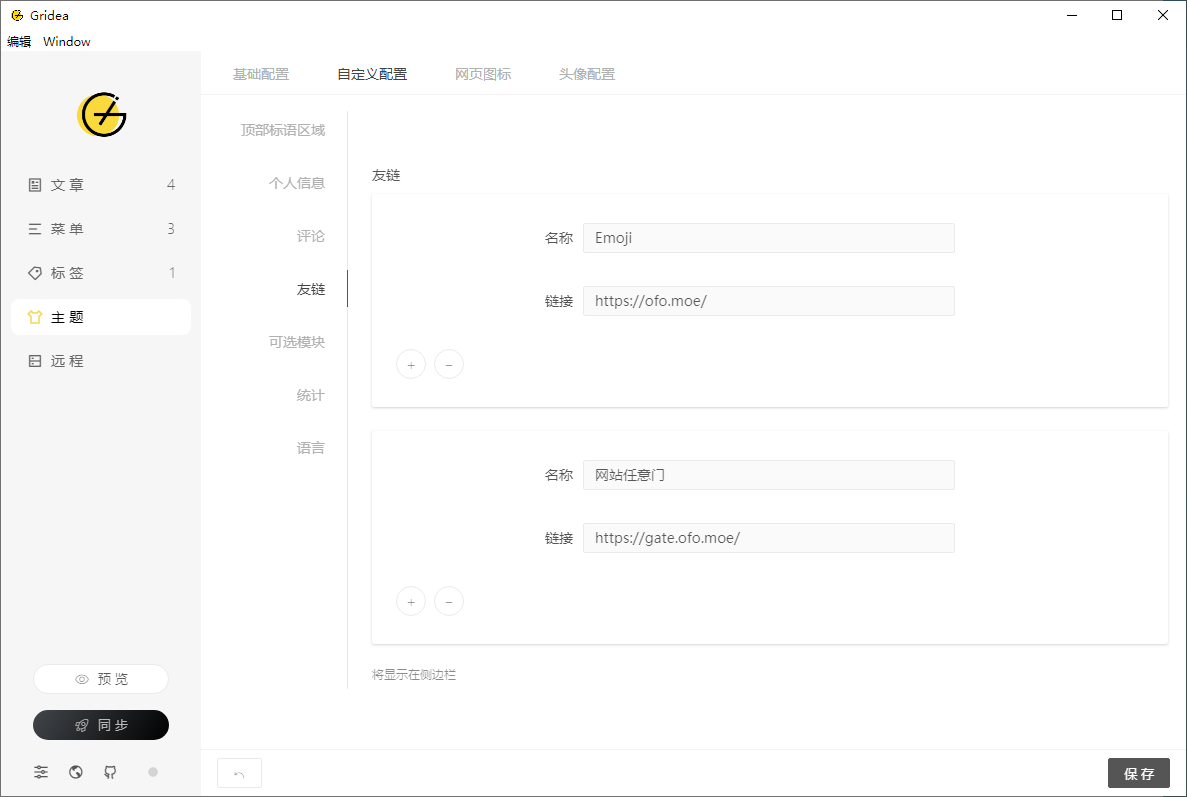Close the Gridea window
The height and width of the screenshot is (797, 1187).
pyautogui.click(x=1163, y=15)
